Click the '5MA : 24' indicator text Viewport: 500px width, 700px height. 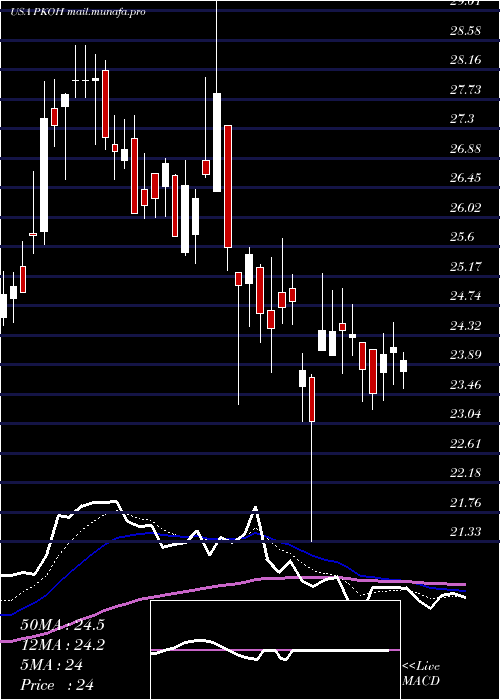52,665
